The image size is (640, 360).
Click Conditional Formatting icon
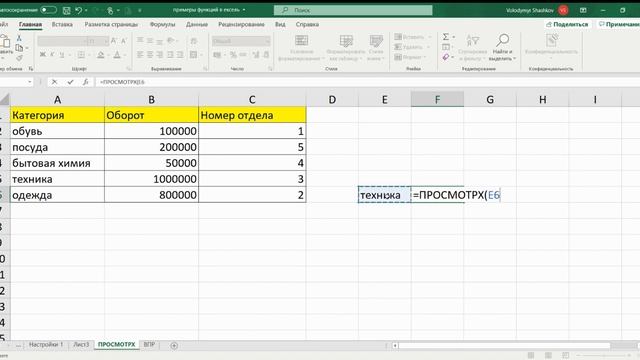301,41
